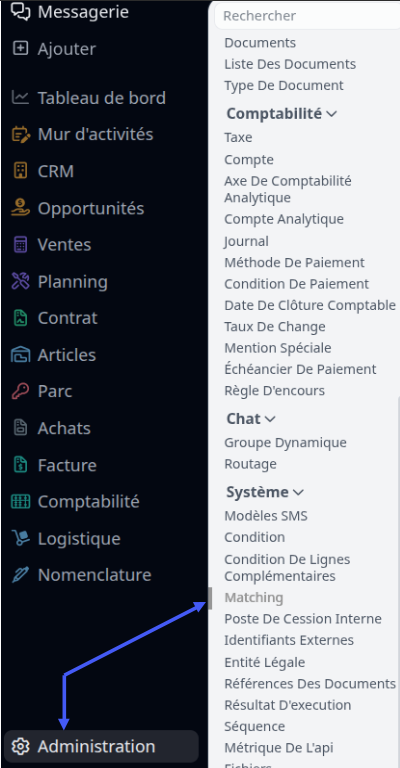The width and height of the screenshot is (400, 768).
Task: Open Tableau de bord chart icon
Action: pyautogui.click(x=21, y=97)
